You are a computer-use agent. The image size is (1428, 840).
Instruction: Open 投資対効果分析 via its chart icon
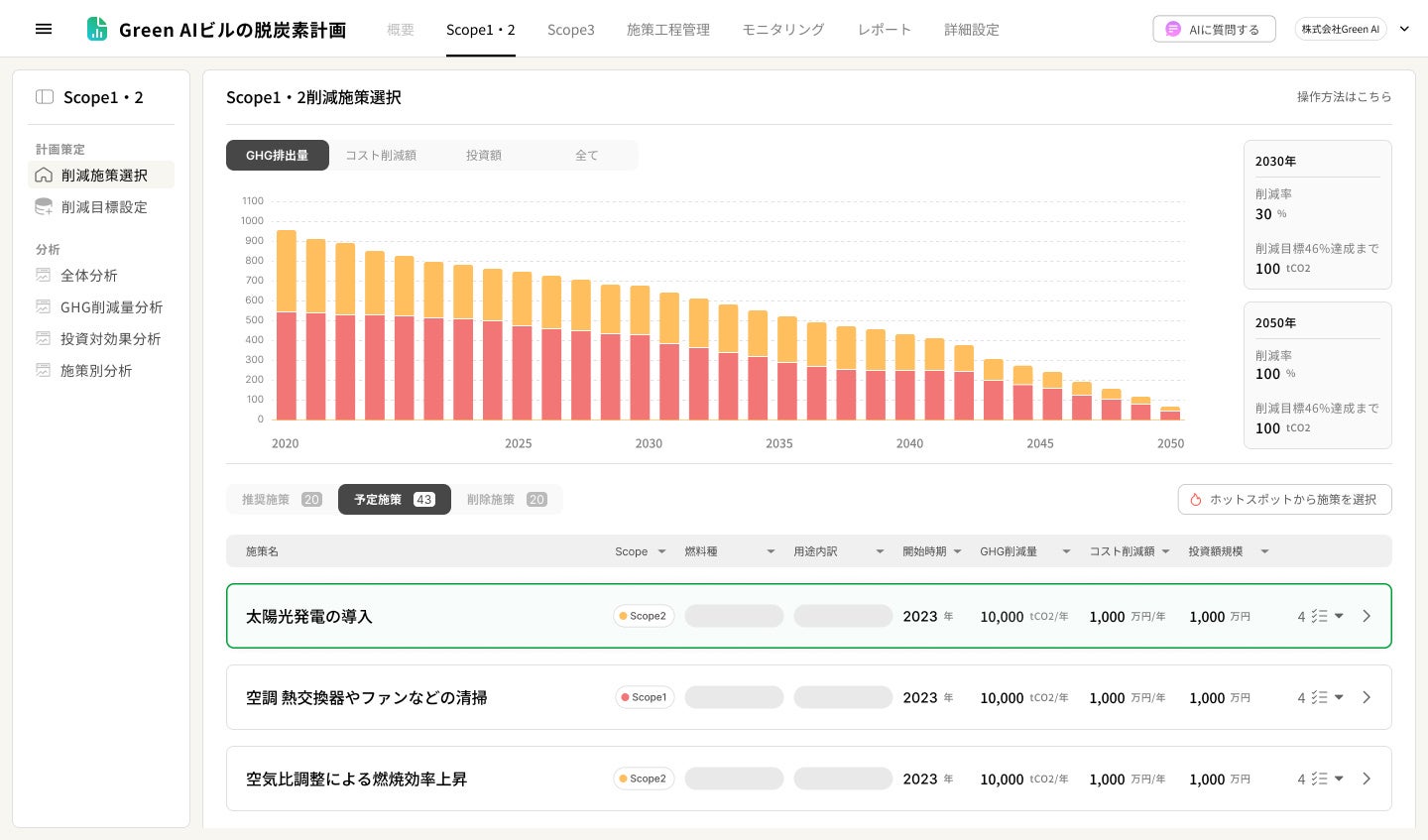tap(43, 338)
